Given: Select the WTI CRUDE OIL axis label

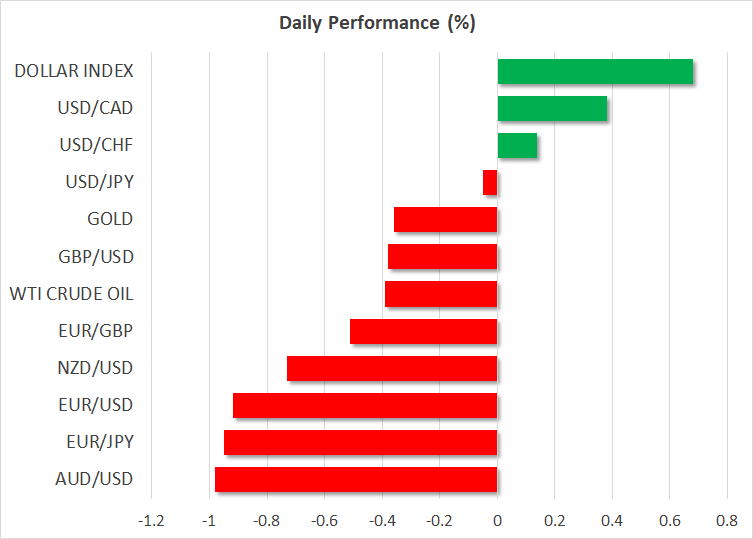Looking at the screenshot, I should point(71,294).
